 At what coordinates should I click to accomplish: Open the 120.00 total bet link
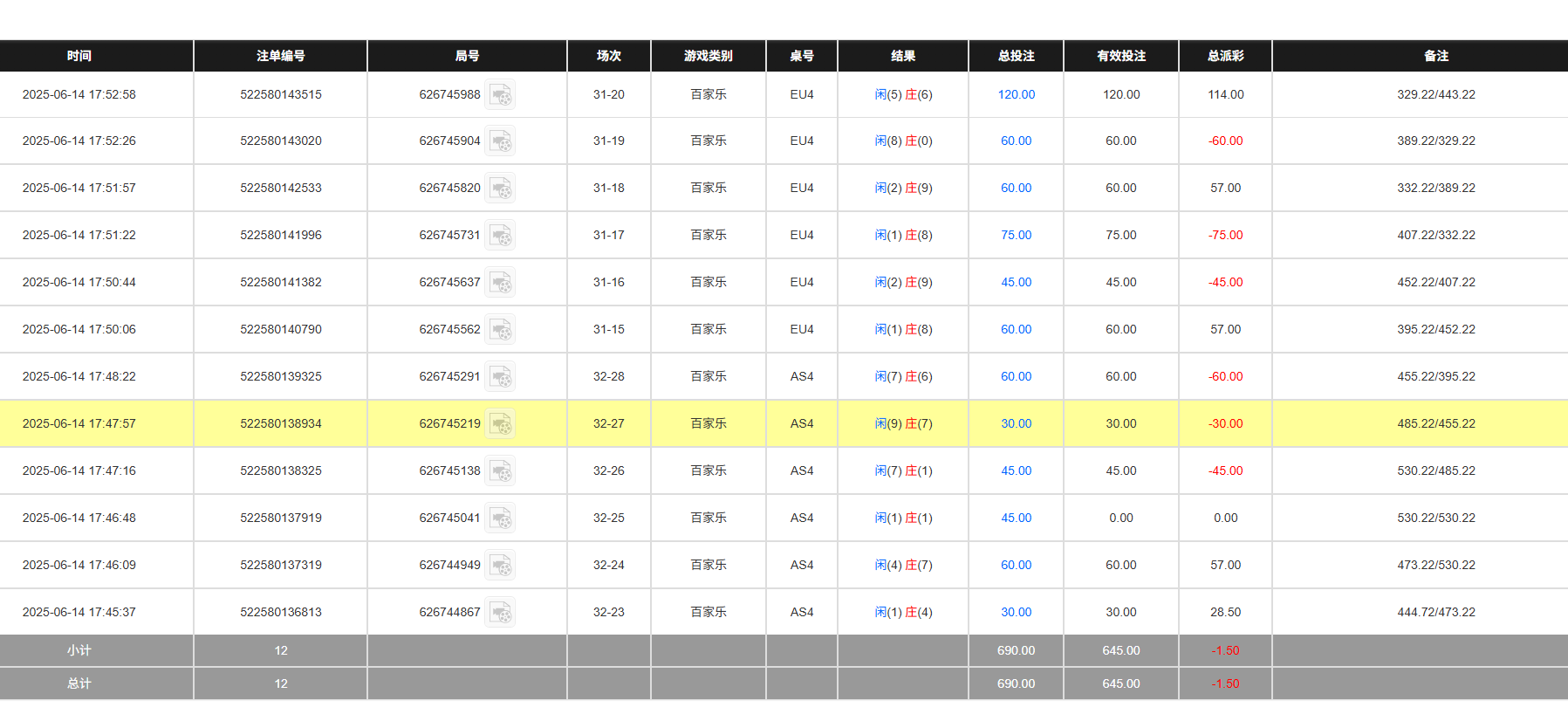1016,94
